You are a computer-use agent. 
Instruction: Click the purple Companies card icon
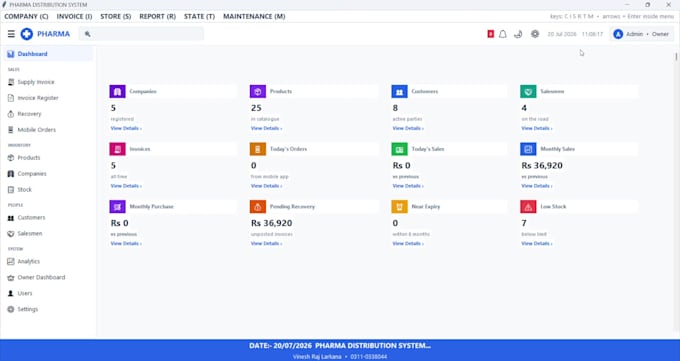point(118,92)
